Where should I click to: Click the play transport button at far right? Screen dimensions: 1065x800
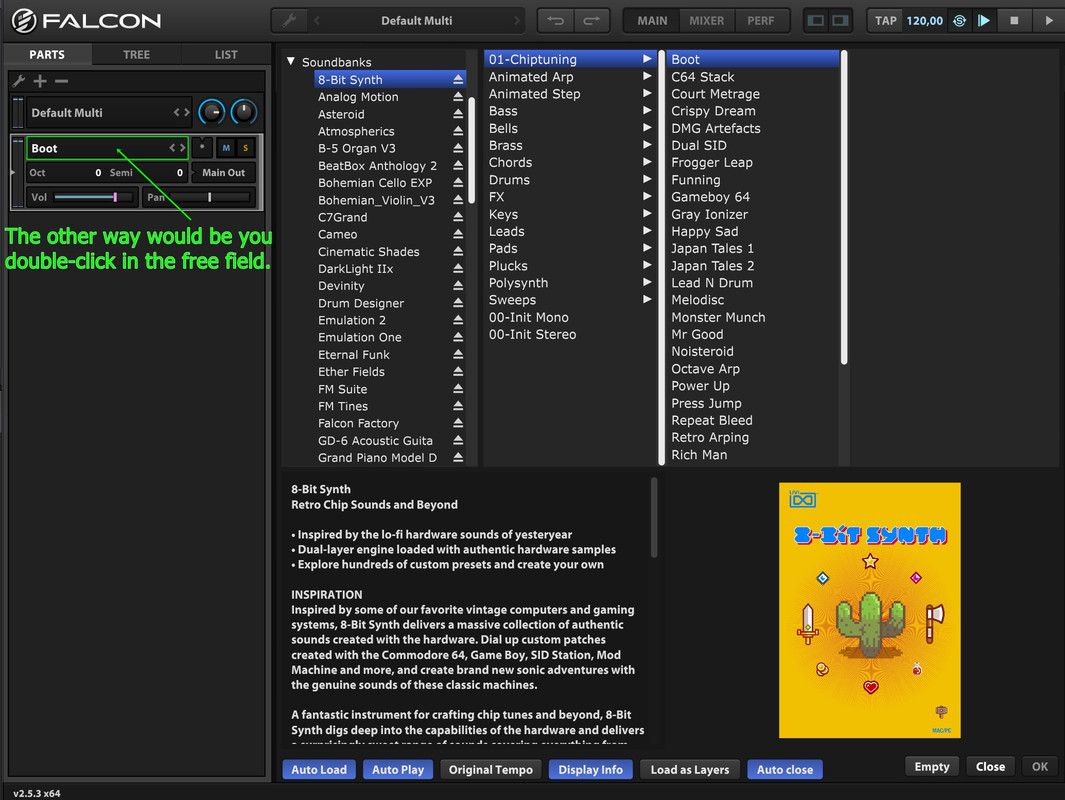pyautogui.click(x=1049, y=20)
